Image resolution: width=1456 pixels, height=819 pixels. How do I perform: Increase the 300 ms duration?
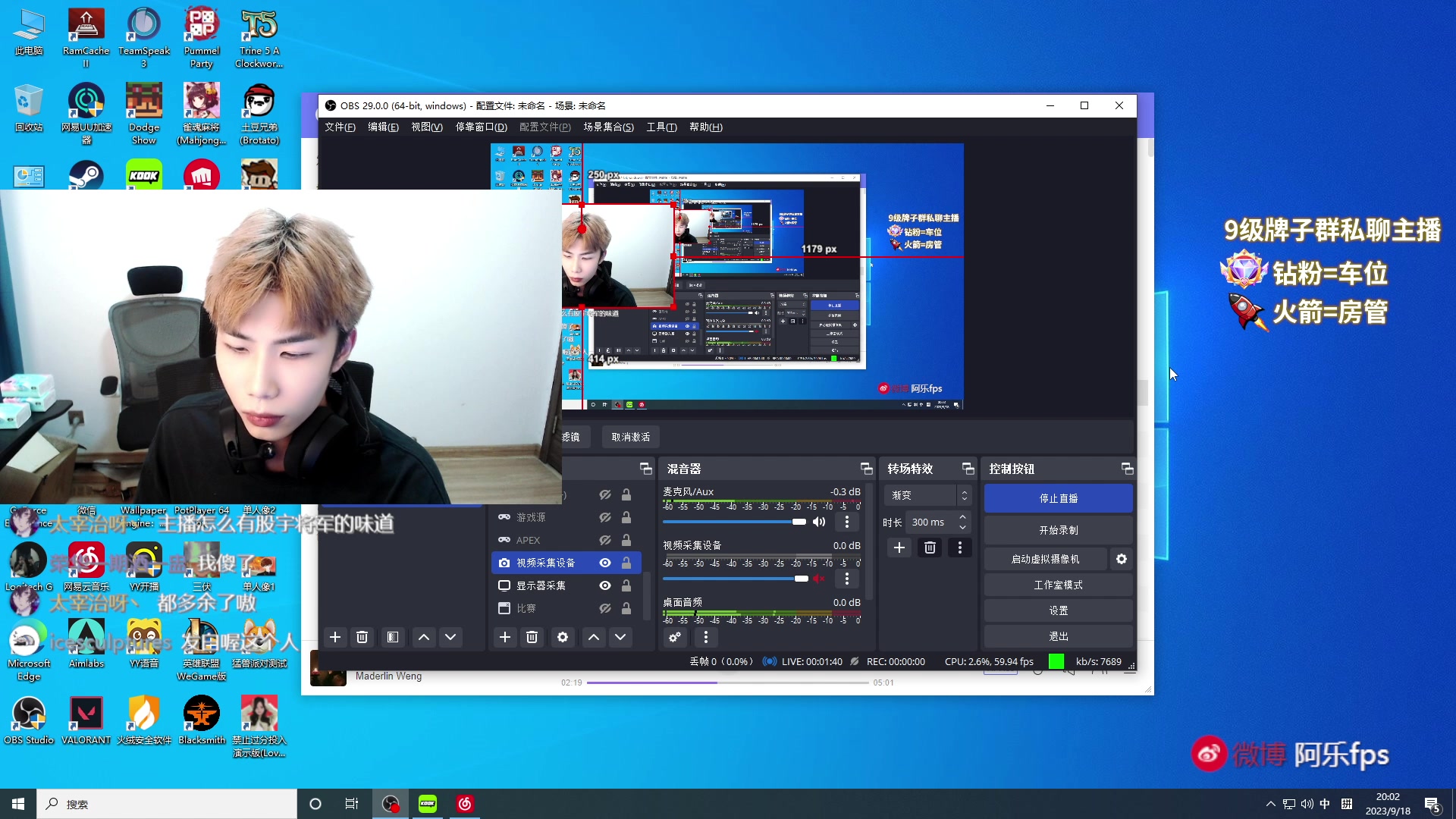tap(963, 517)
